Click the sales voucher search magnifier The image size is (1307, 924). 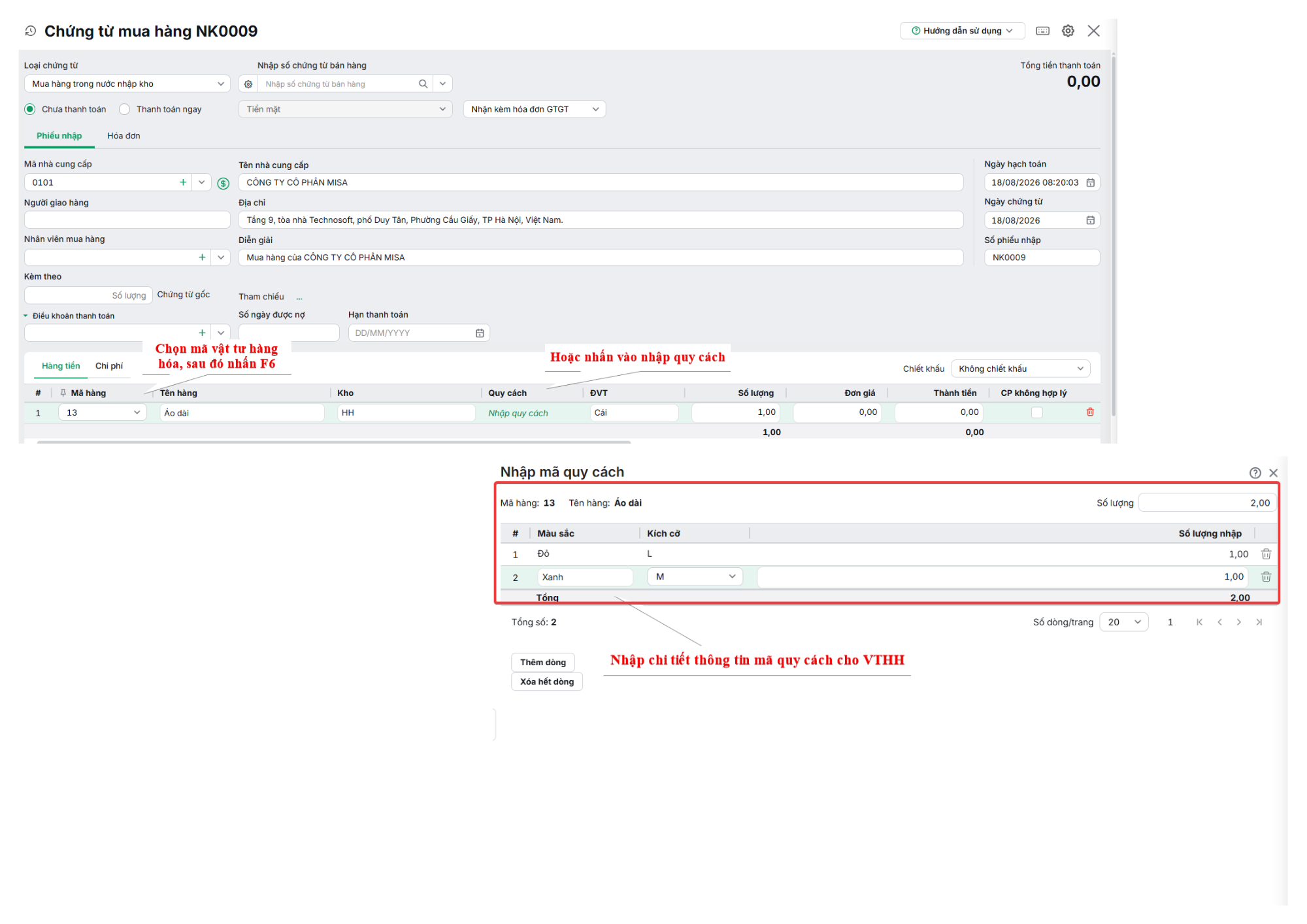click(x=423, y=84)
